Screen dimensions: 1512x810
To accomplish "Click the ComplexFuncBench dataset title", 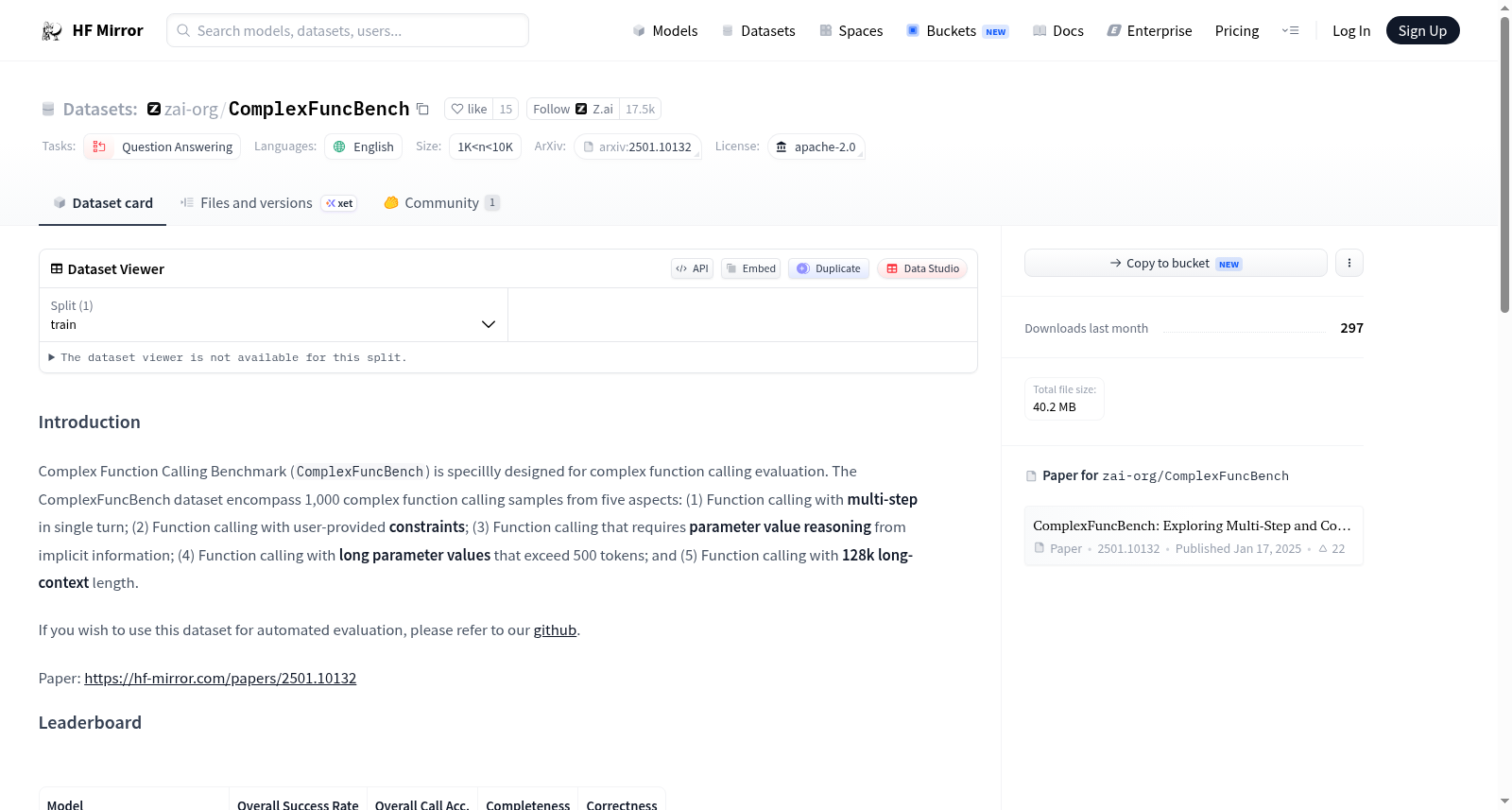I will pyautogui.click(x=318, y=109).
